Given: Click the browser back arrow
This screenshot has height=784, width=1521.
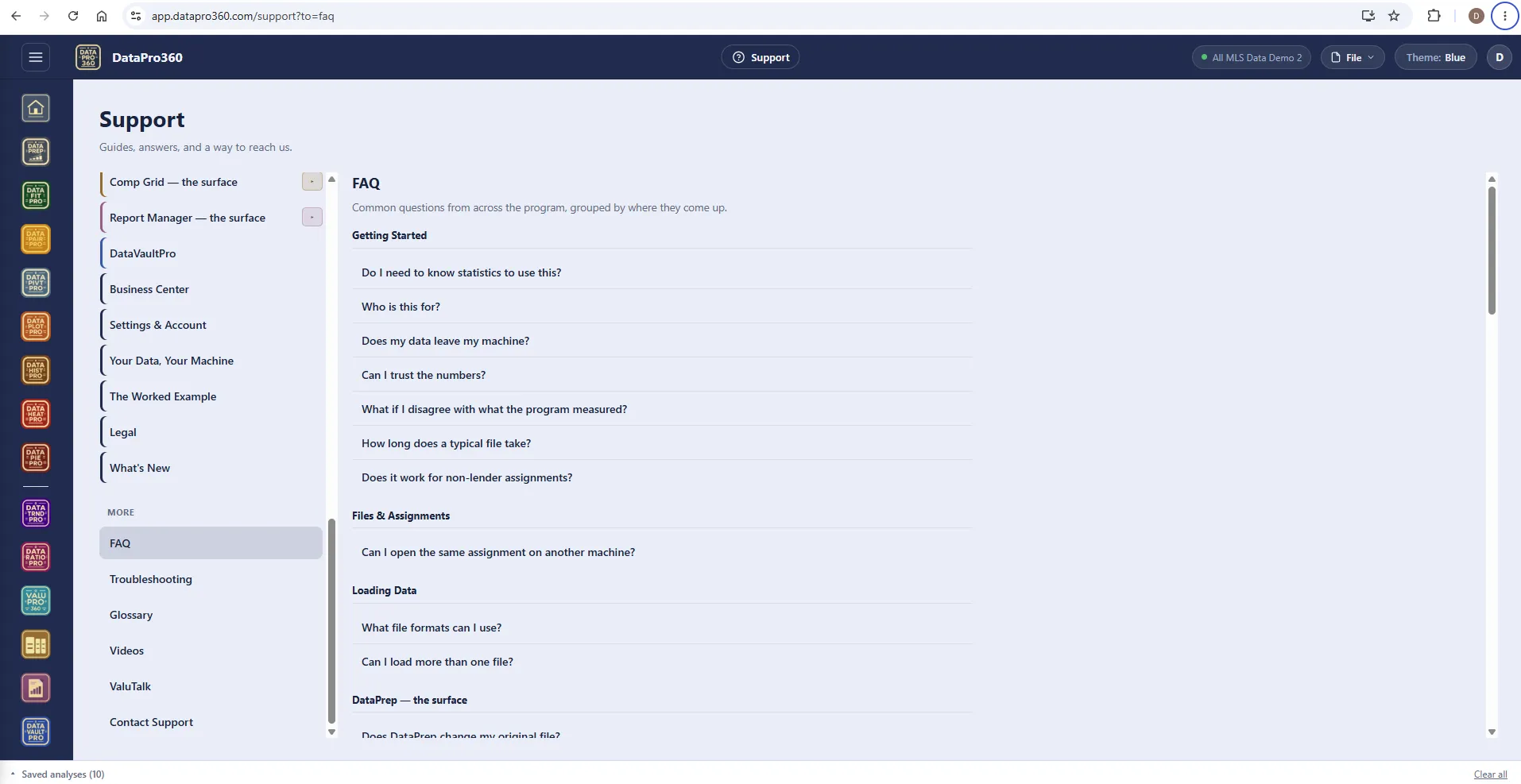Looking at the screenshot, I should pos(16,16).
